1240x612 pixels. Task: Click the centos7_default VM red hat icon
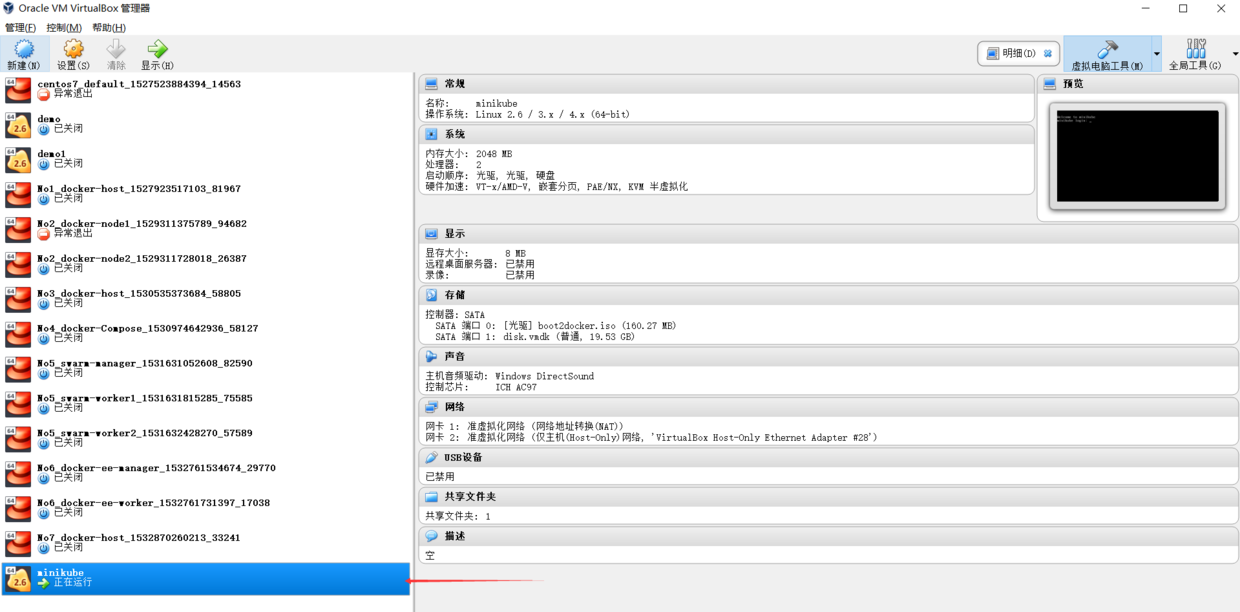pos(18,90)
